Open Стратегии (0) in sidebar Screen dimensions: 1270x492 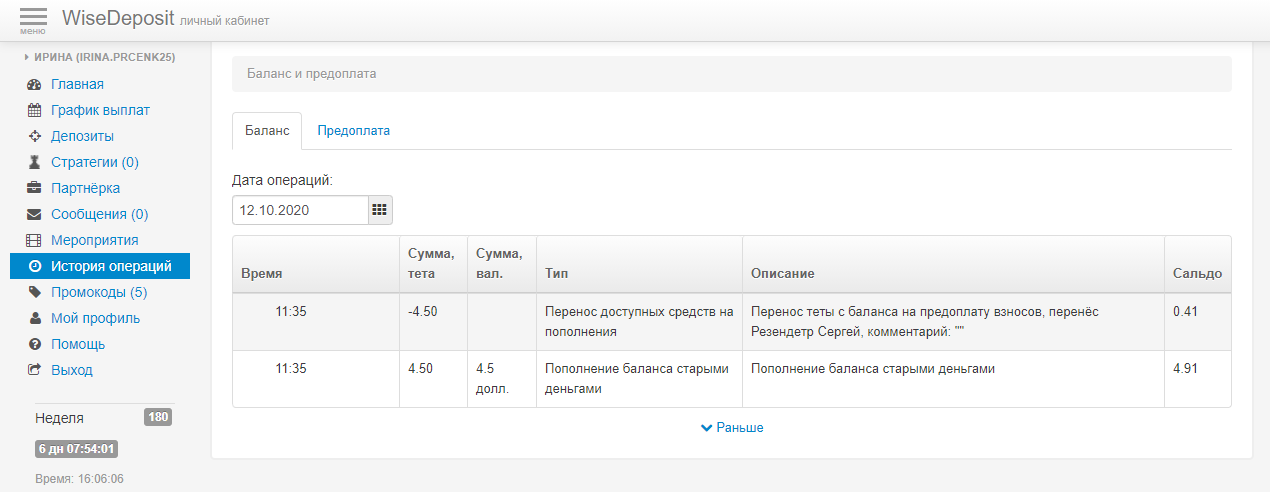(x=94, y=163)
